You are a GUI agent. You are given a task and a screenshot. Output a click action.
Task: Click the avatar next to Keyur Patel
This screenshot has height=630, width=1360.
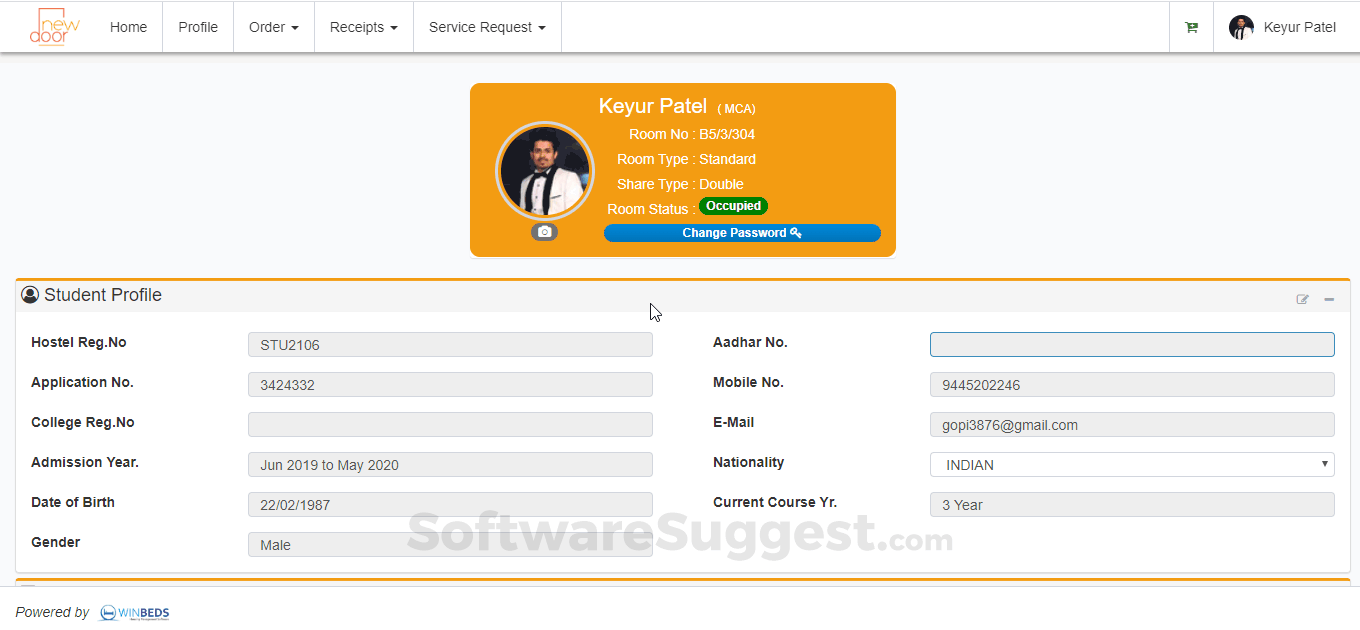coord(1240,27)
